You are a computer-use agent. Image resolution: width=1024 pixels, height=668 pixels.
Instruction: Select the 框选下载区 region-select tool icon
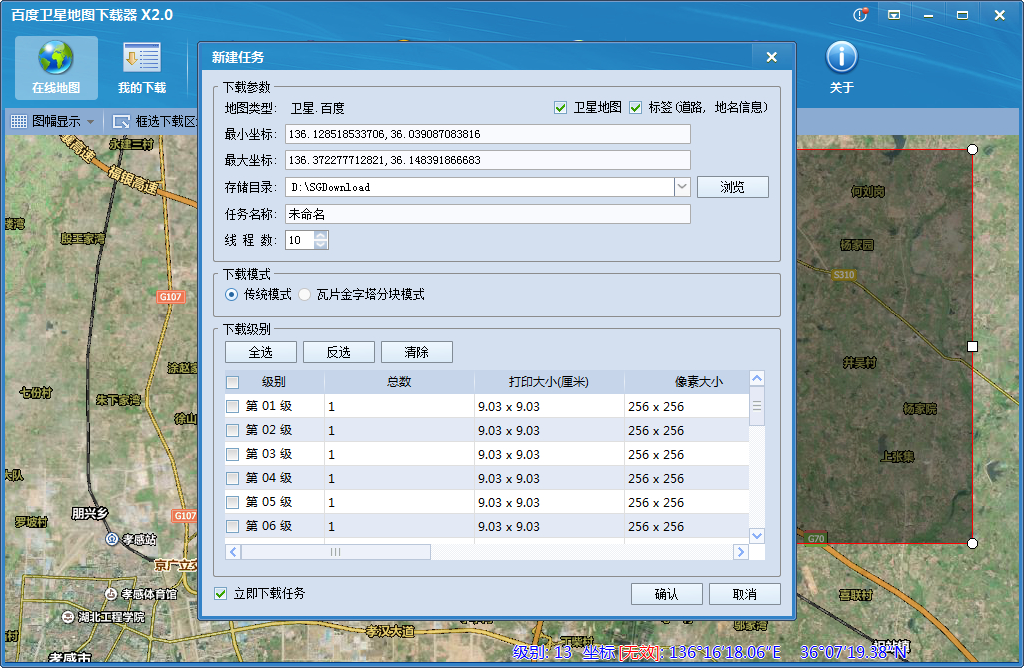(x=120, y=121)
